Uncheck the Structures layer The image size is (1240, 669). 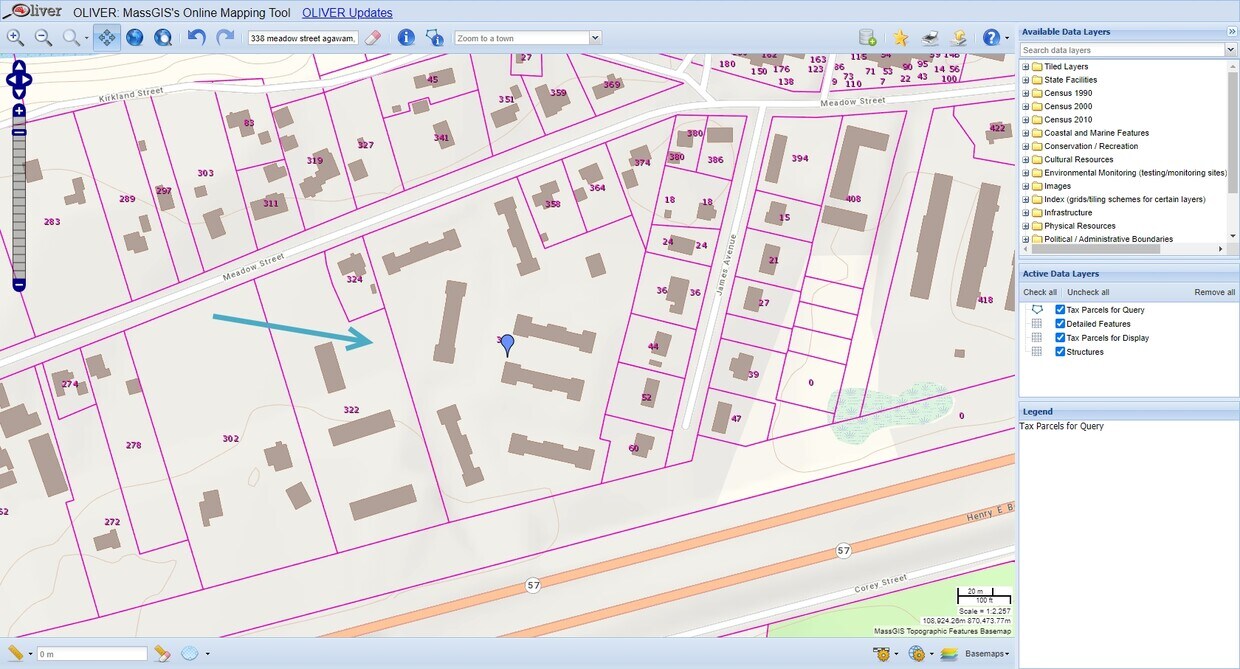1061,352
